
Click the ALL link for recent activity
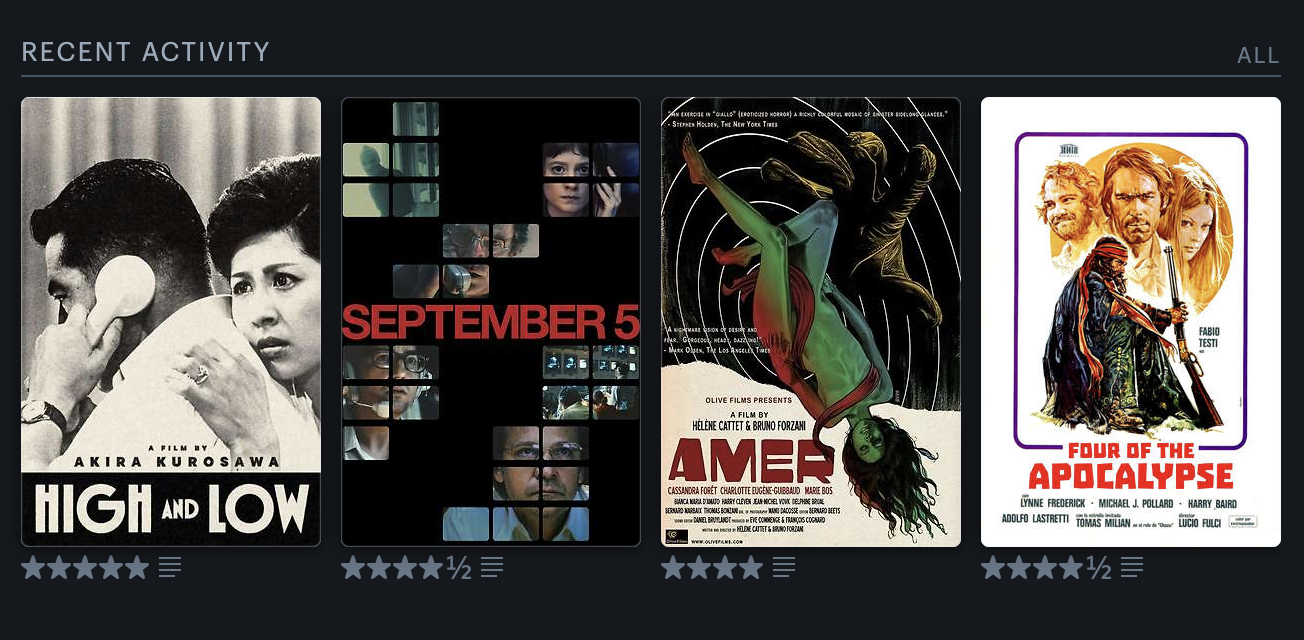point(1258,55)
